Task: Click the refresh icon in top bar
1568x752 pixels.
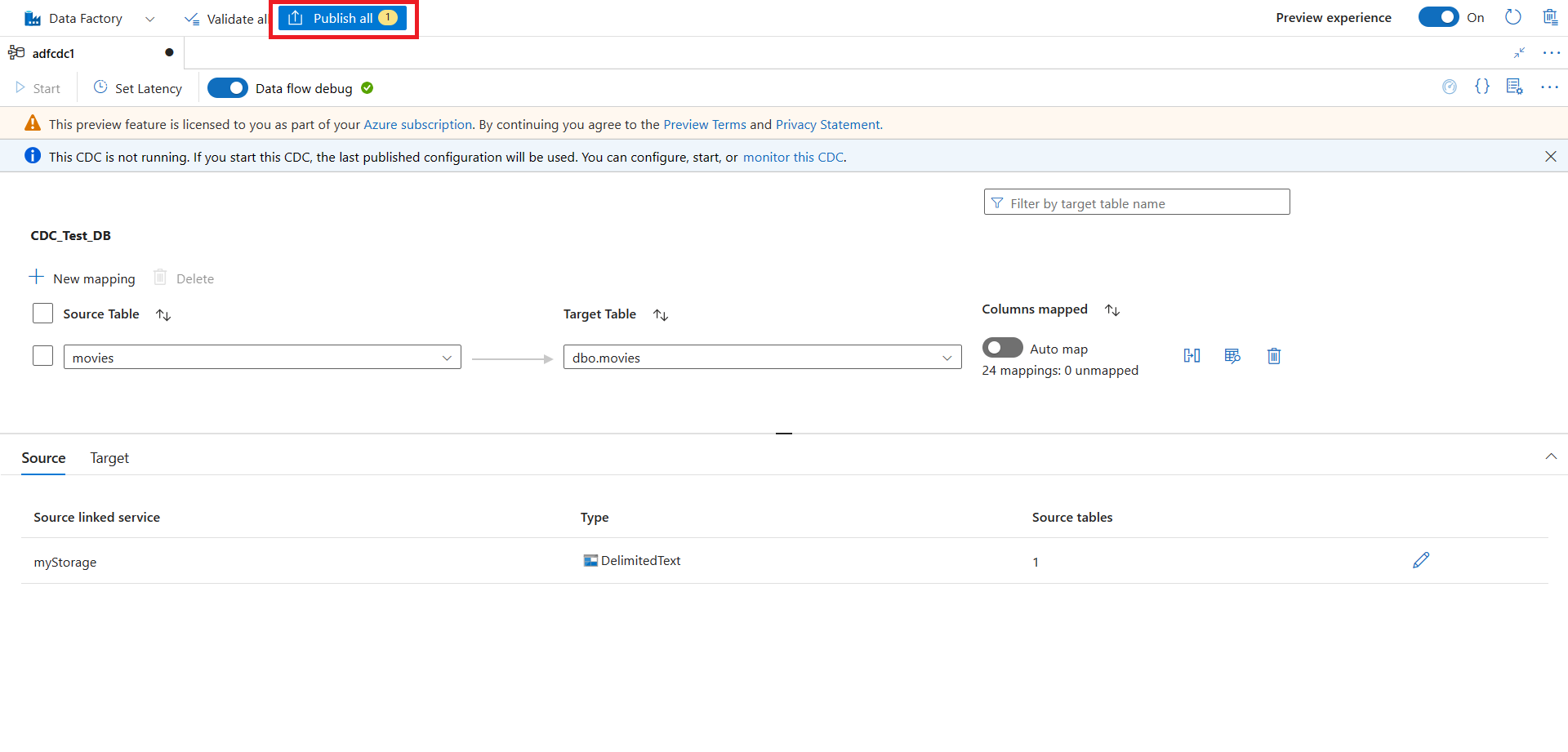Action: pos(1513,17)
